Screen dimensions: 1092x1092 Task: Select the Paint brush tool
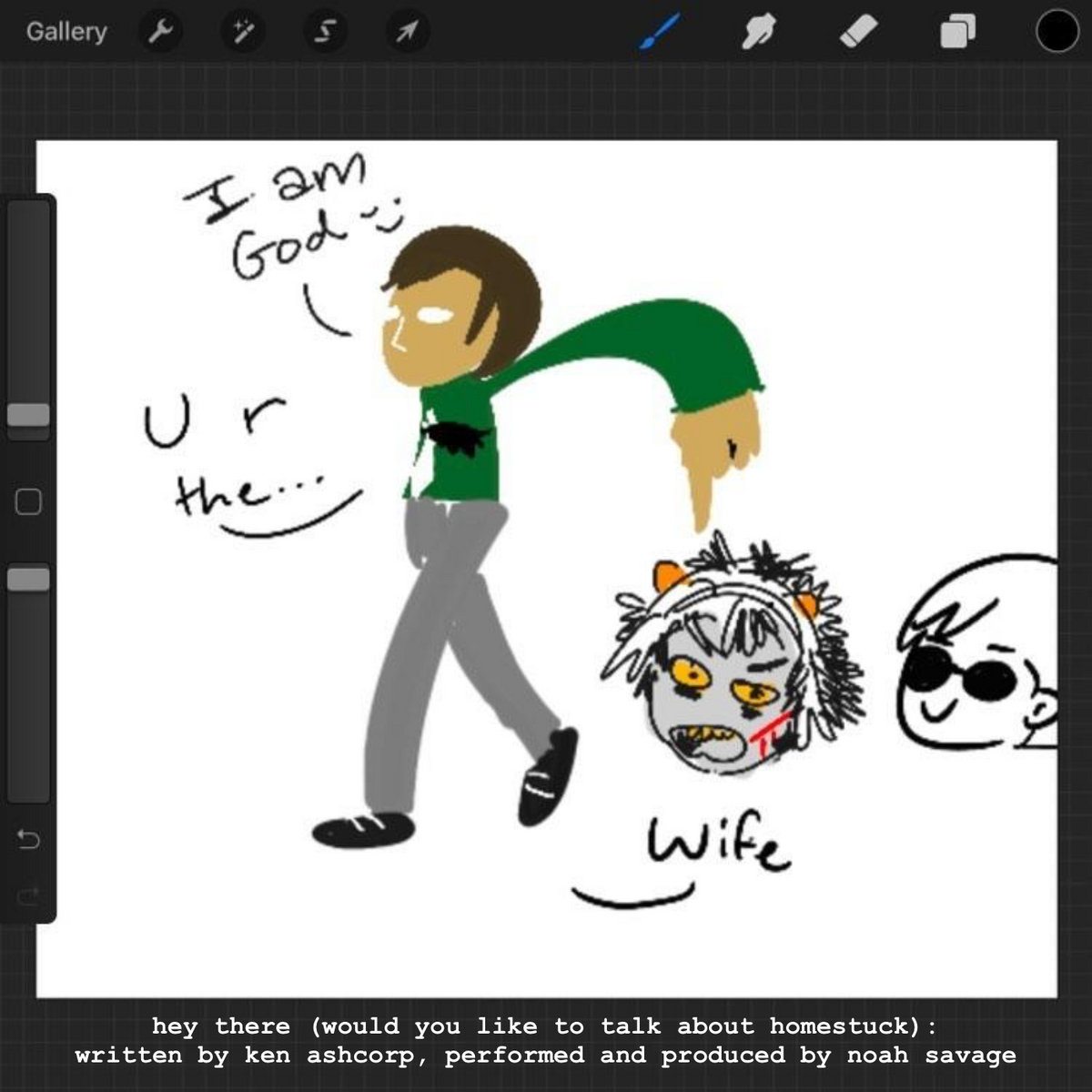click(657, 33)
